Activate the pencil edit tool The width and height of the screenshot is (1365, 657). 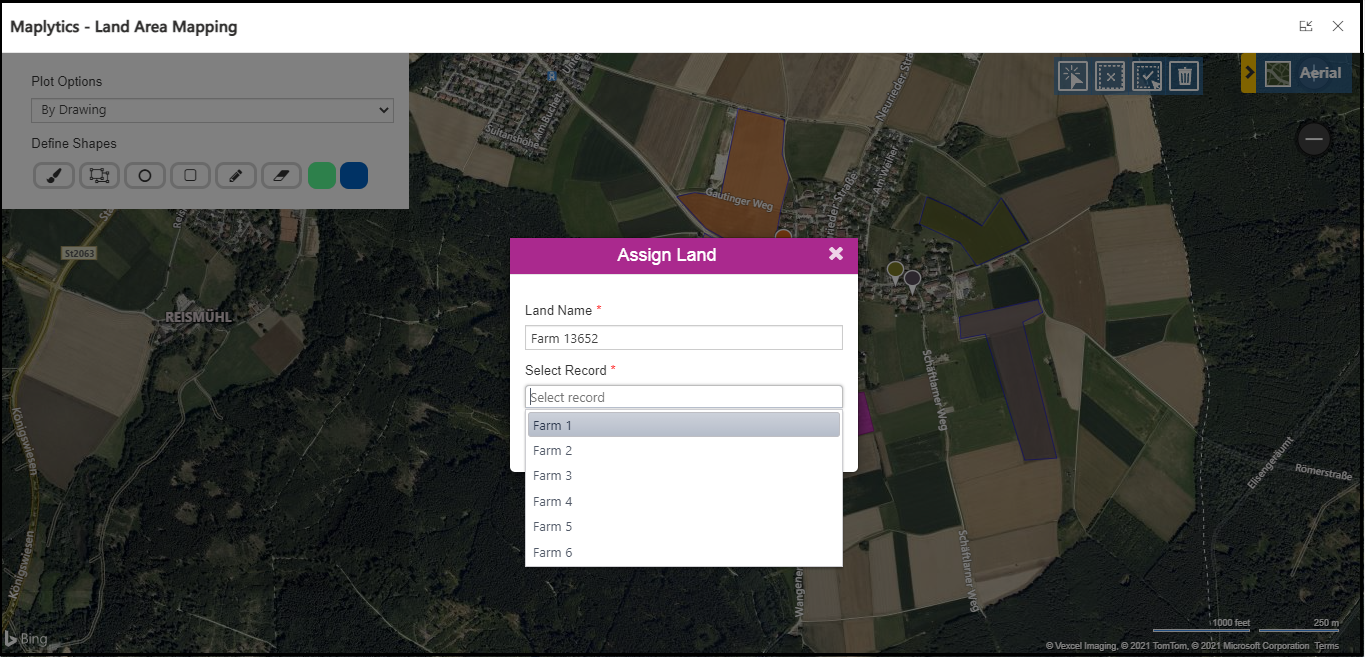coord(236,176)
